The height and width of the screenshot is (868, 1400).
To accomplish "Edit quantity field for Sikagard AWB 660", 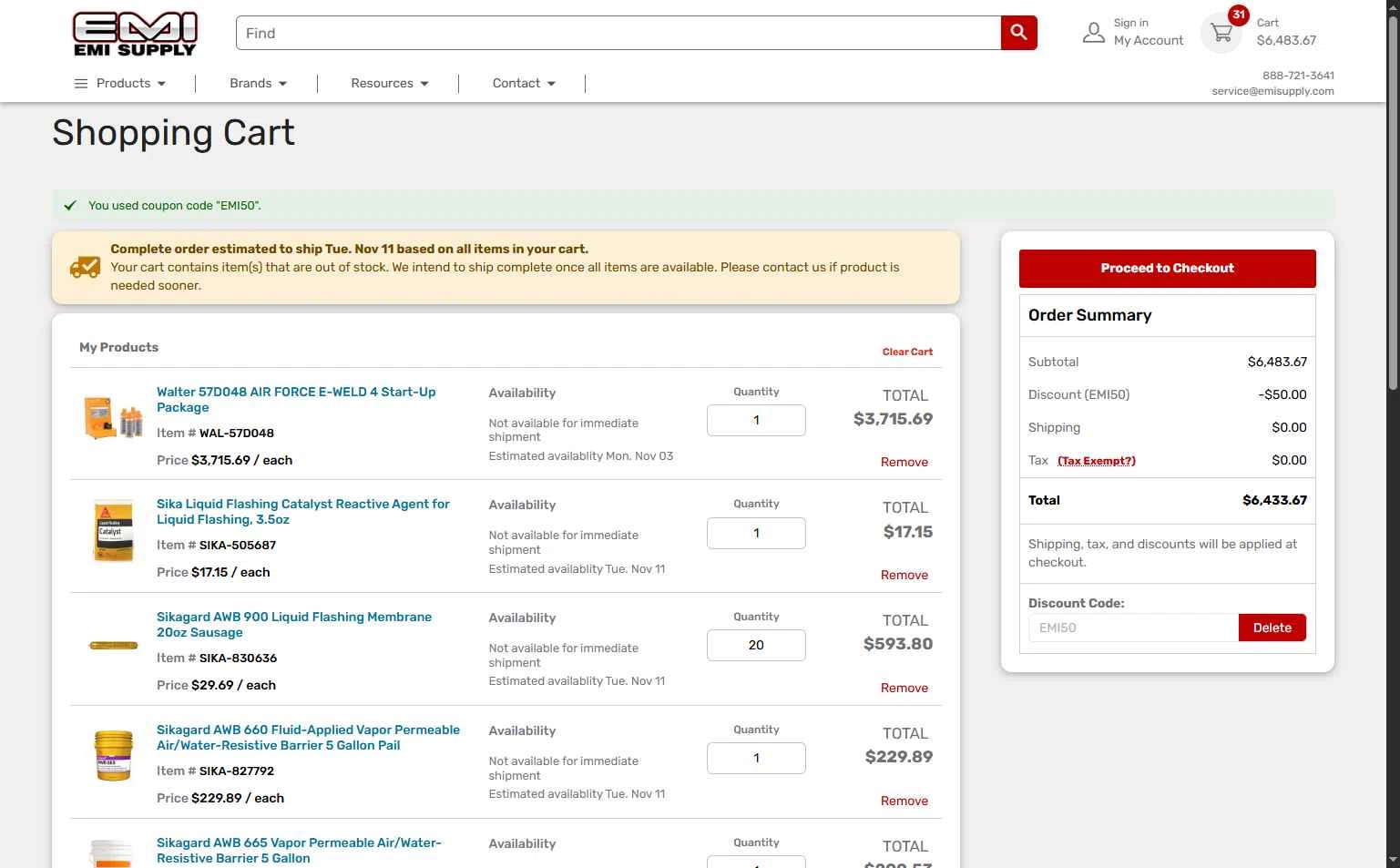I will click(756, 759).
